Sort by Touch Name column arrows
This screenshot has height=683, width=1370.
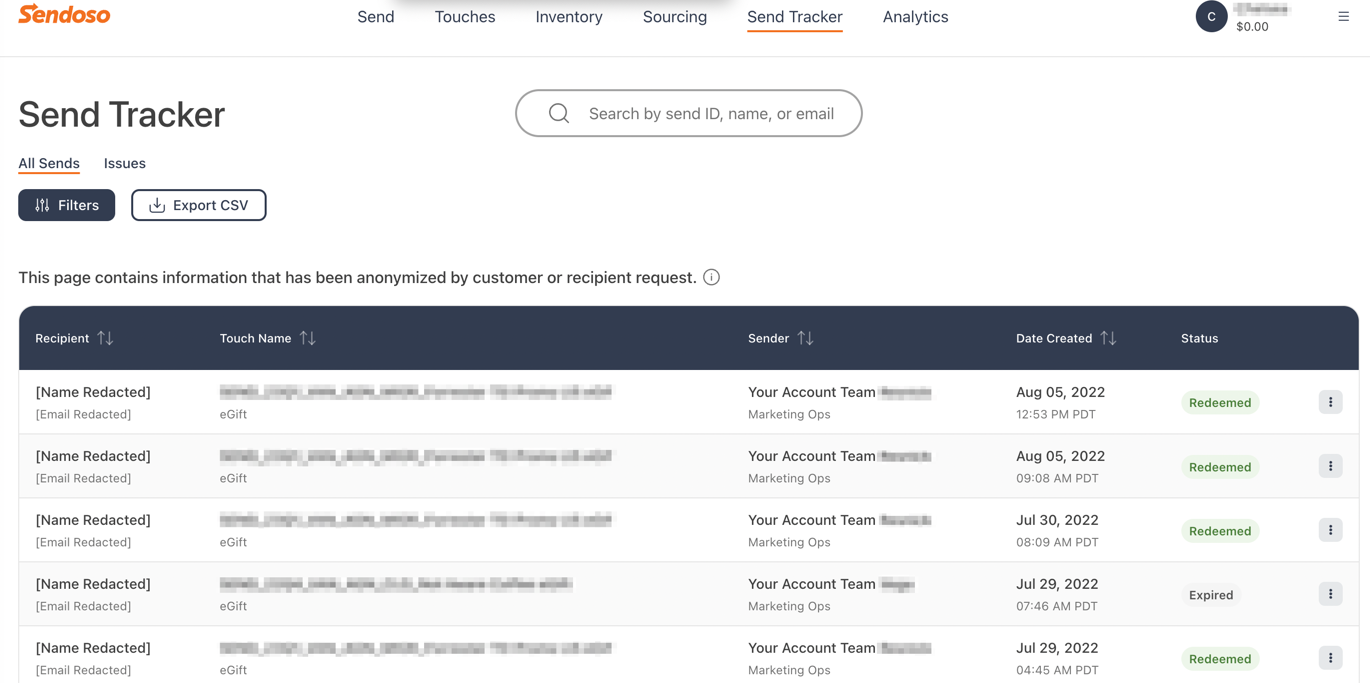click(x=307, y=338)
